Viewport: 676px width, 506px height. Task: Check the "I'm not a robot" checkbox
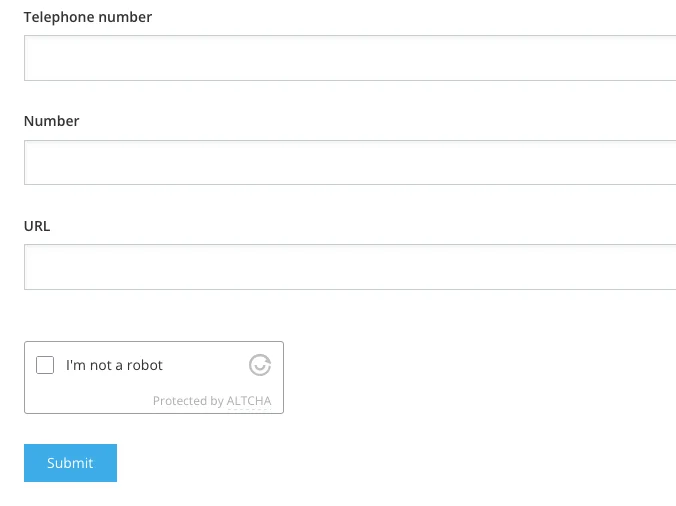pyautogui.click(x=45, y=365)
